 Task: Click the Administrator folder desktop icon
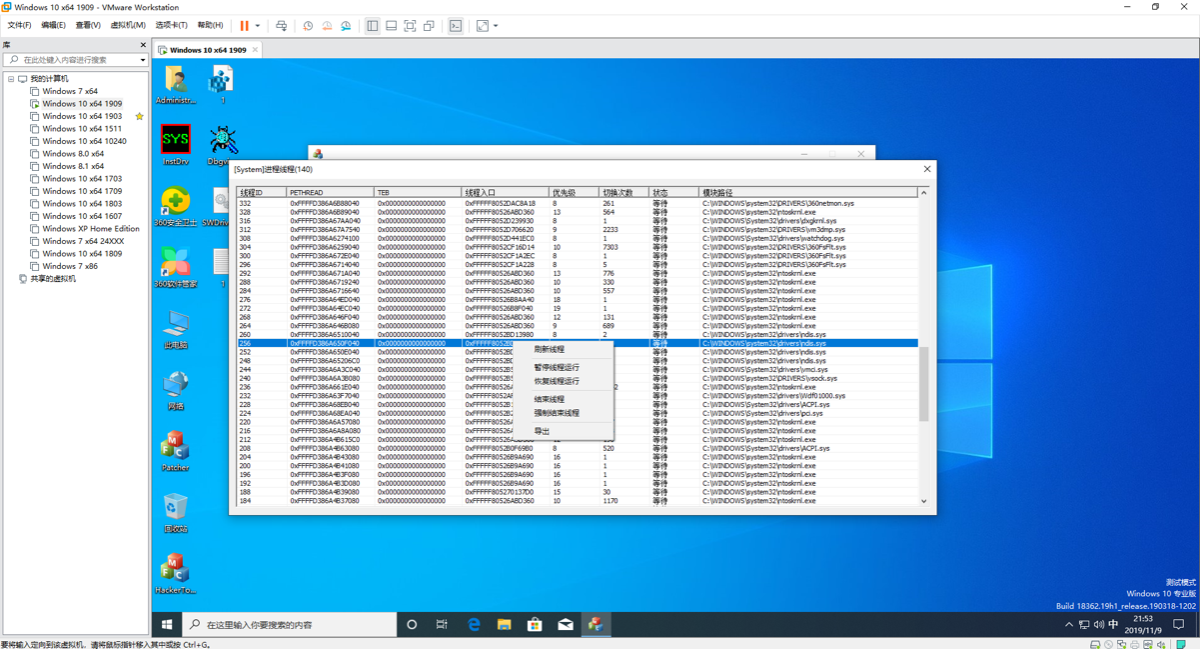click(176, 85)
